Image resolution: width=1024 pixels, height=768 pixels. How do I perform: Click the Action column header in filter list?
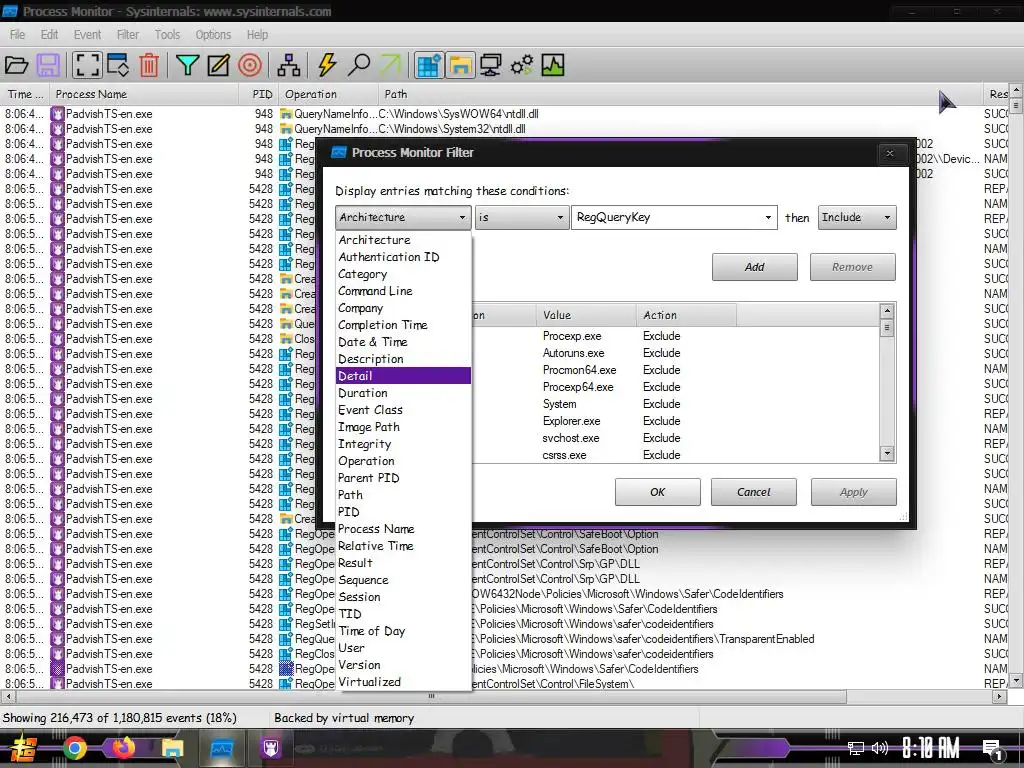[686, 315]
